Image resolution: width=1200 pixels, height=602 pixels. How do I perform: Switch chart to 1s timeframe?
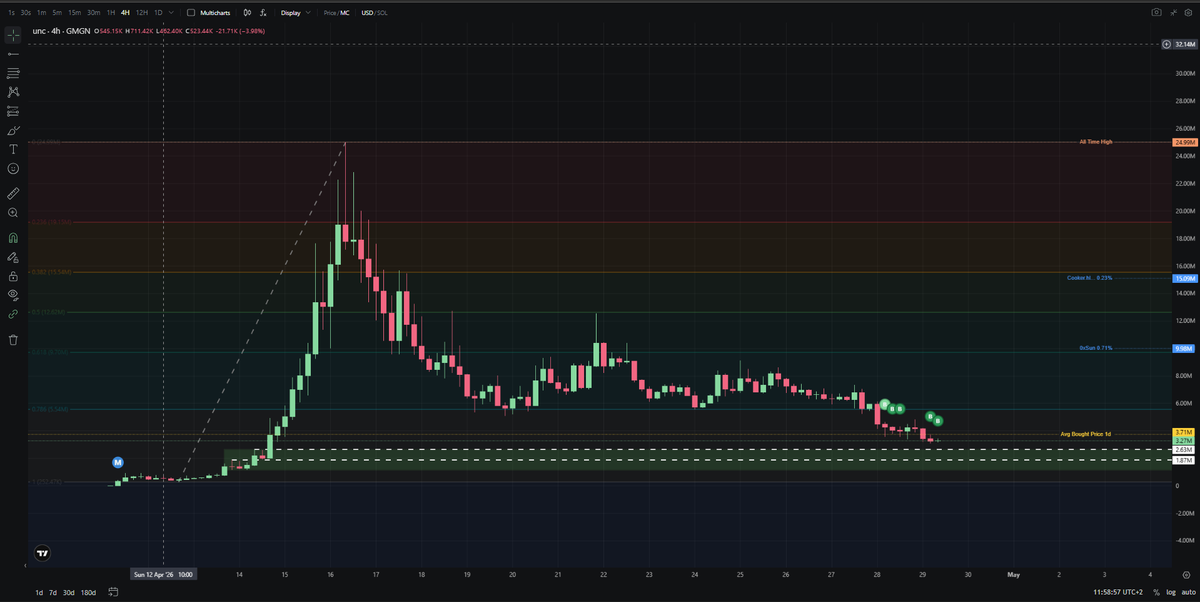tap(10, 13)
